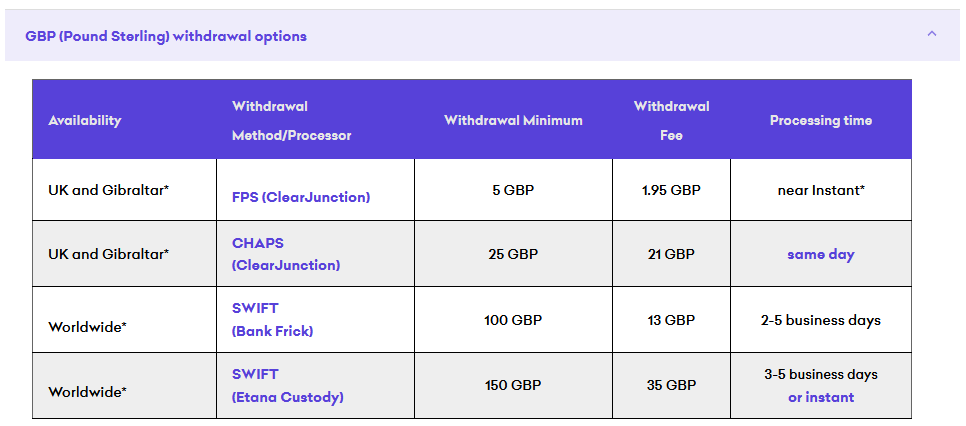
Task: Open the FPS (ClearJunction) link
Action: click(x=301, y=197)
